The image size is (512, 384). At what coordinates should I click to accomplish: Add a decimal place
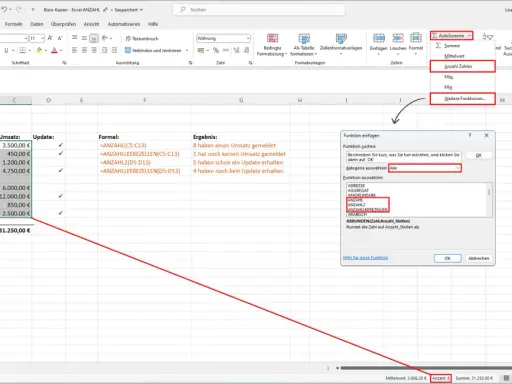pos(236,50)
